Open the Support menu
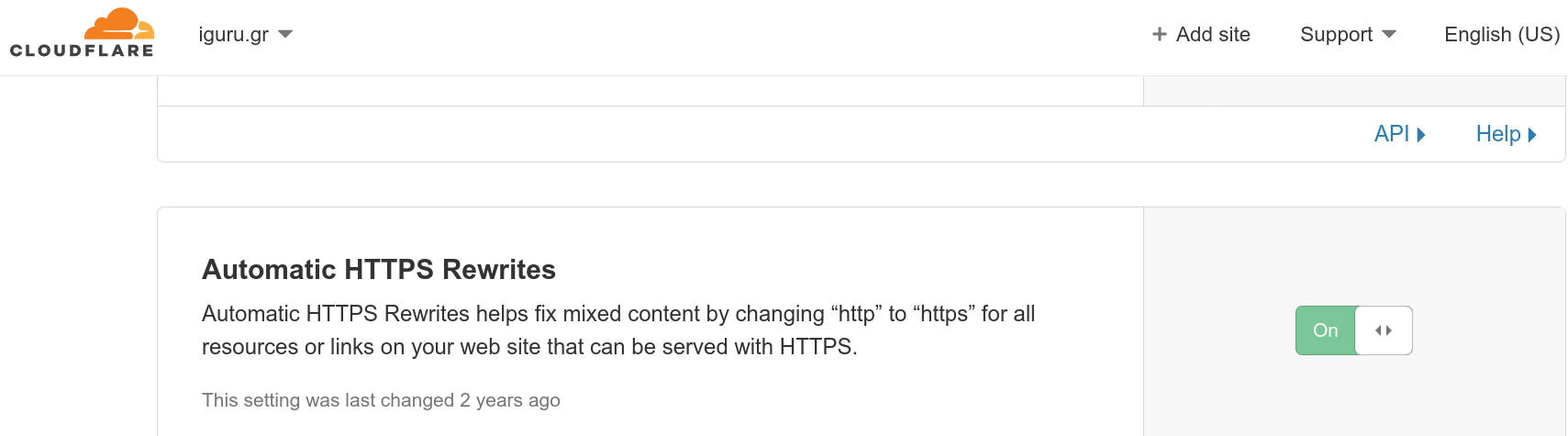This screenshot has height=436, width=1568. click(x=1348, y=34)
